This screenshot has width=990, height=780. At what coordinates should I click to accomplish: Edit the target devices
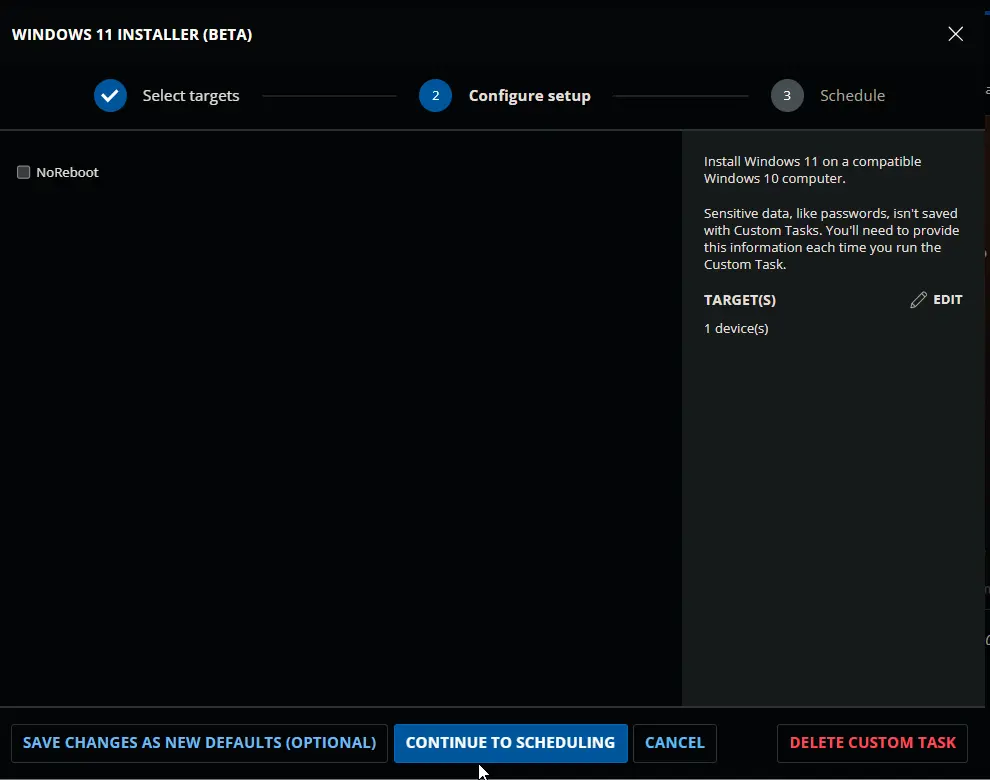click(936, 300)
